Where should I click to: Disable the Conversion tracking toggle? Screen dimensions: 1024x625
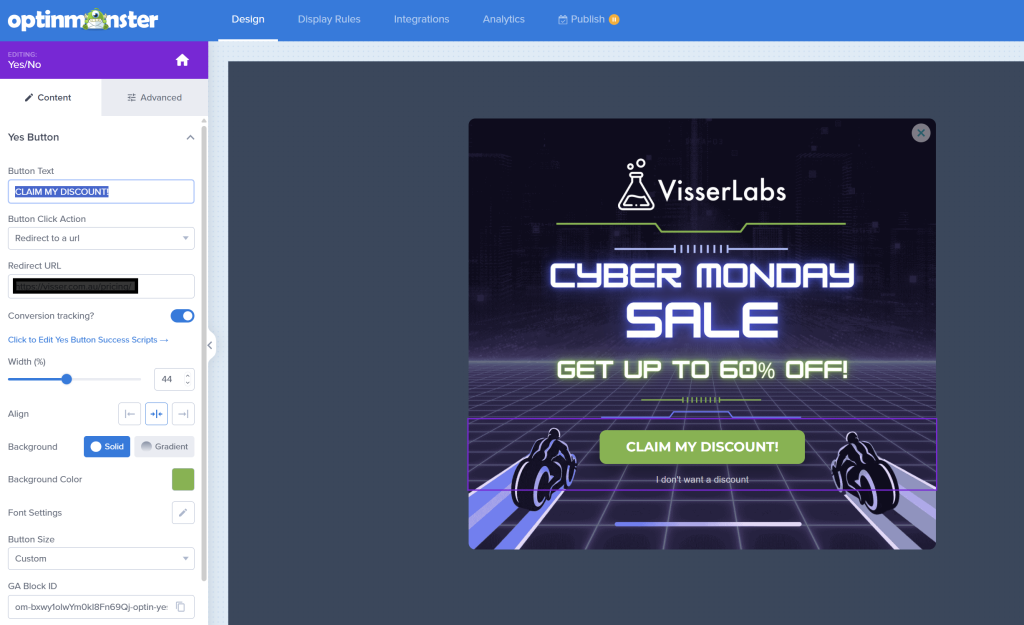coord(181,315)
